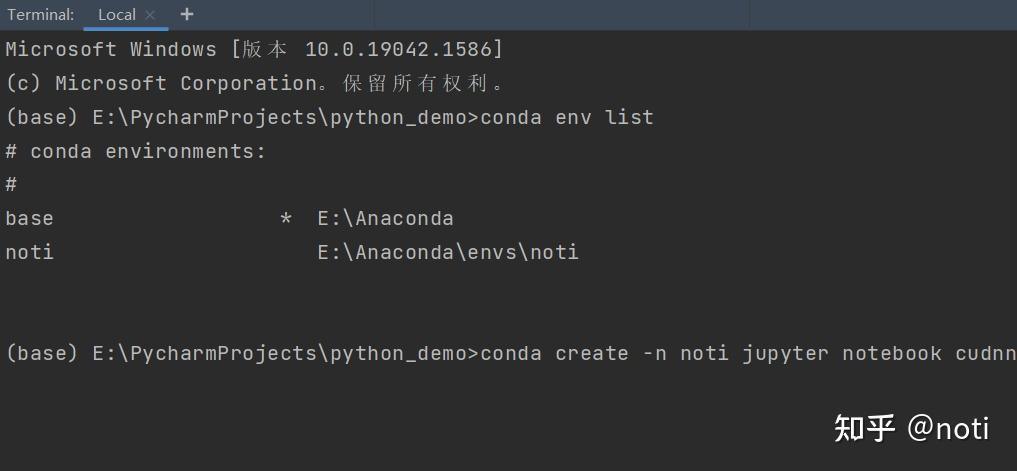1017x471 pixels.
Task: Click the Zhihu @noti watermark
Action: (x=911, y=428)
